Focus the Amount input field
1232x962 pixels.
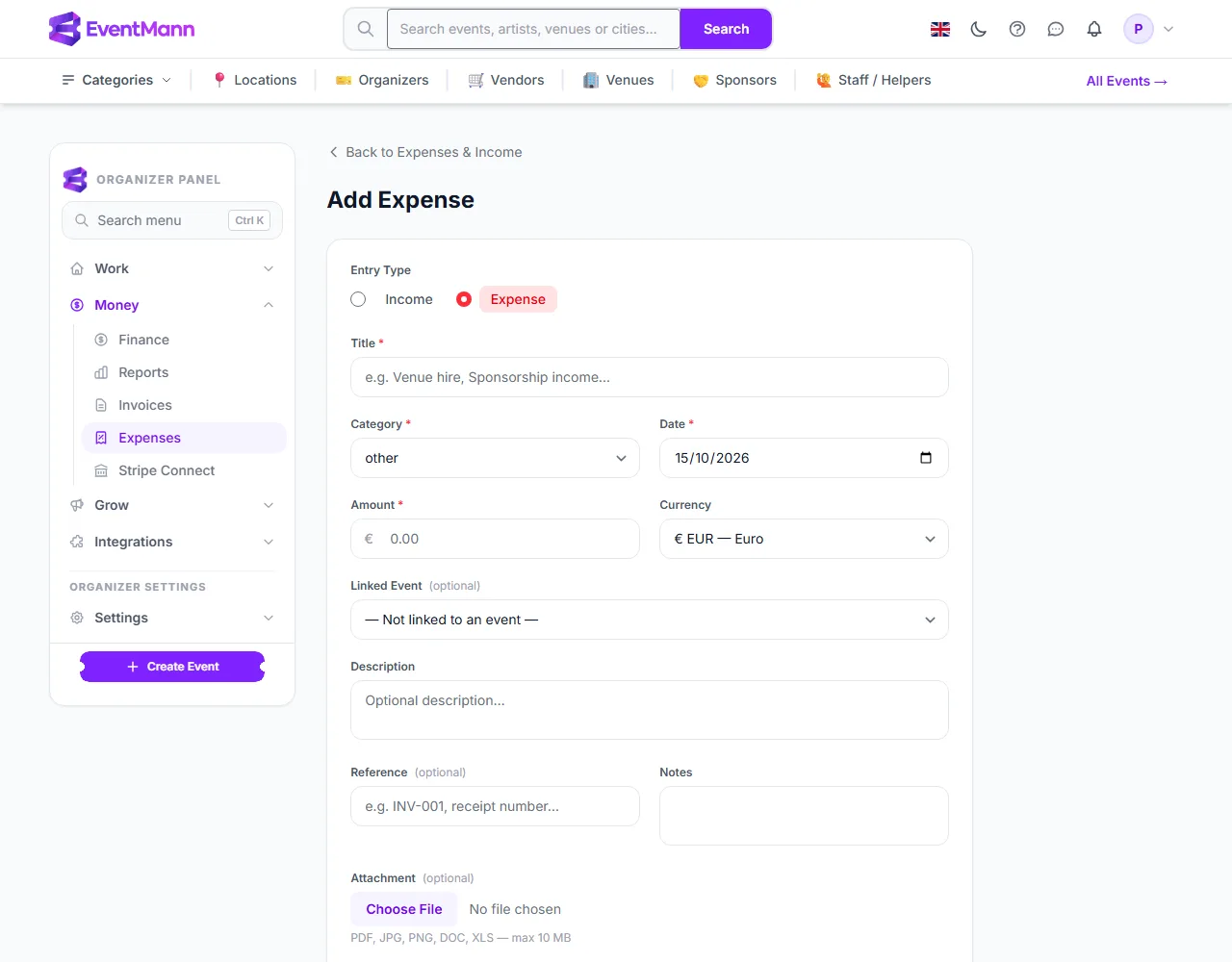point(495,539)
